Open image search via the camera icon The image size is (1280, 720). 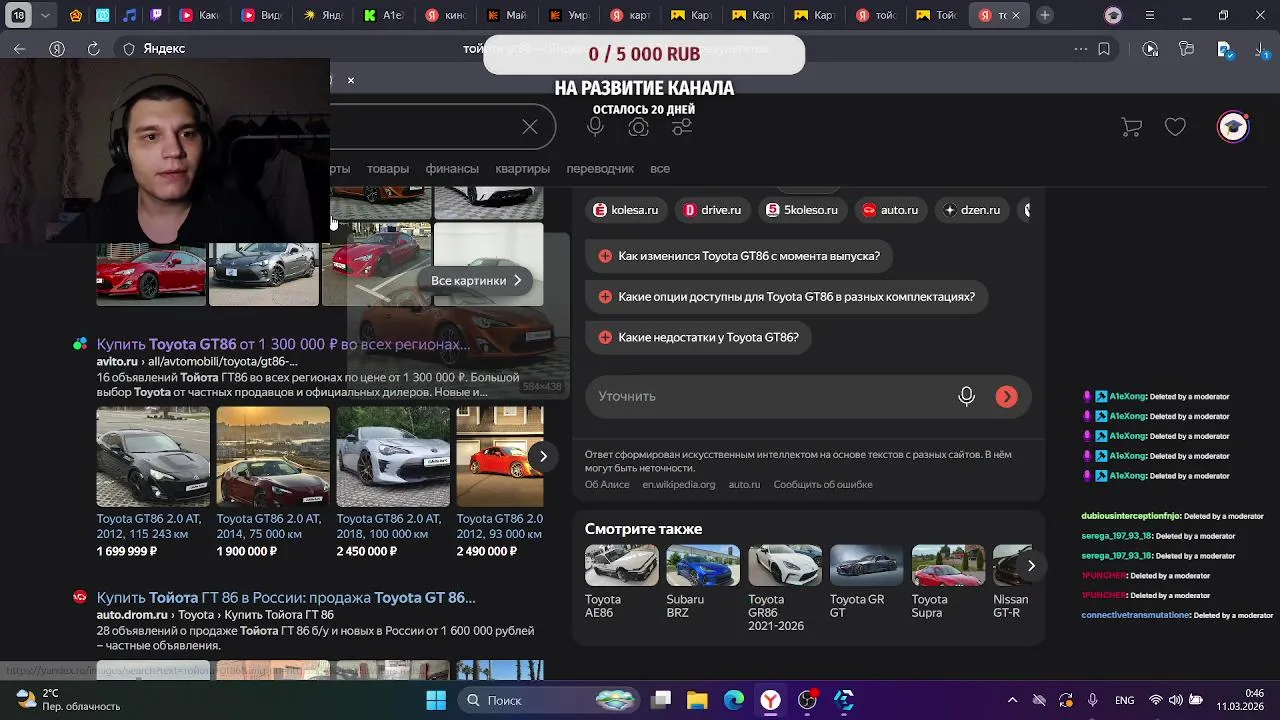click(x=638, y=127)
